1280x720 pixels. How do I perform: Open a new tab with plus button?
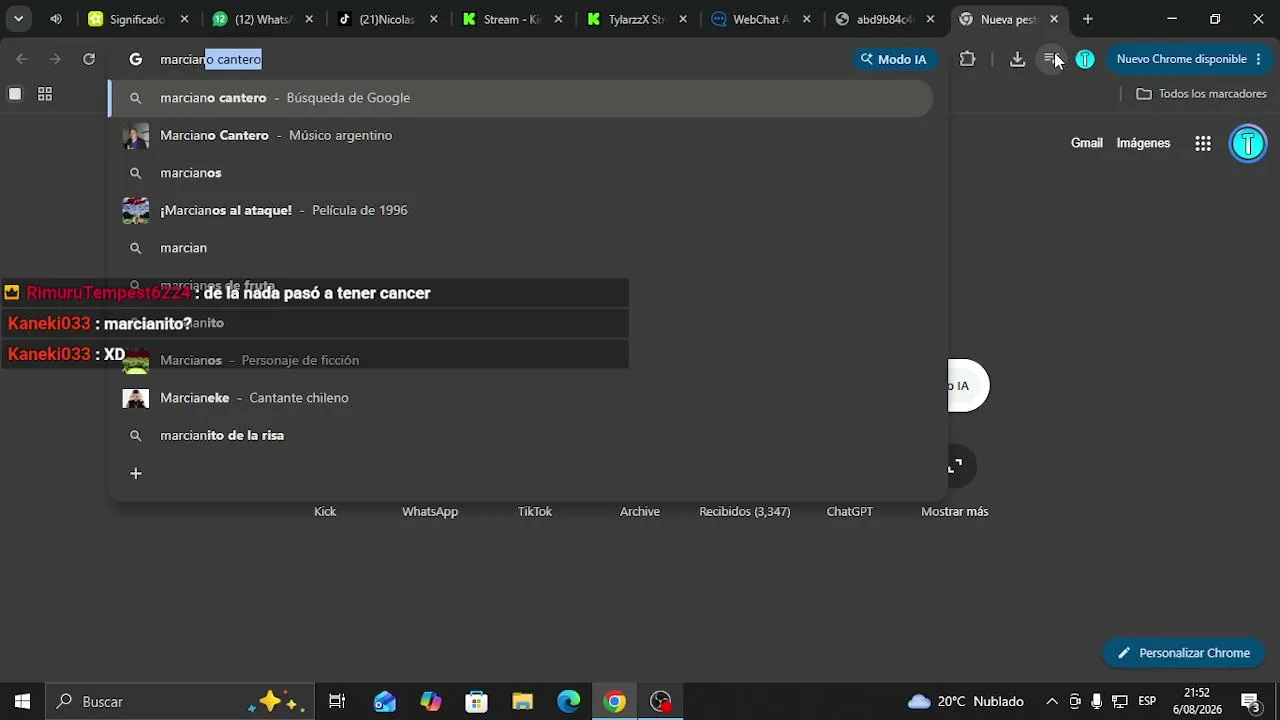pos(1088,19)
